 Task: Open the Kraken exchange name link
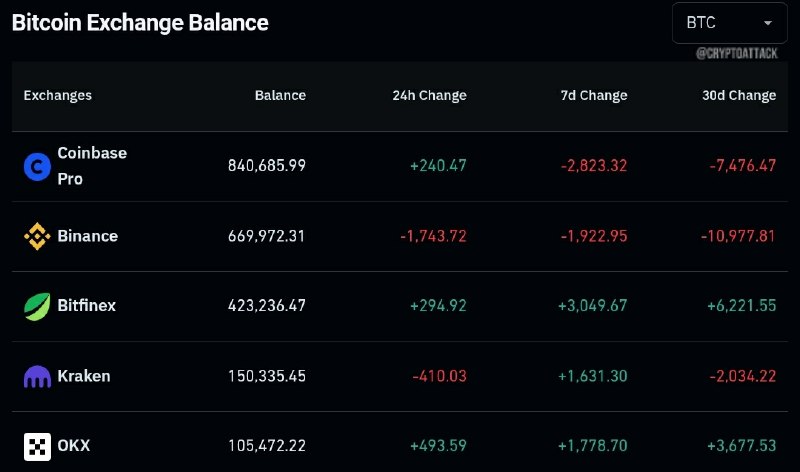click(x=84, y=376)
